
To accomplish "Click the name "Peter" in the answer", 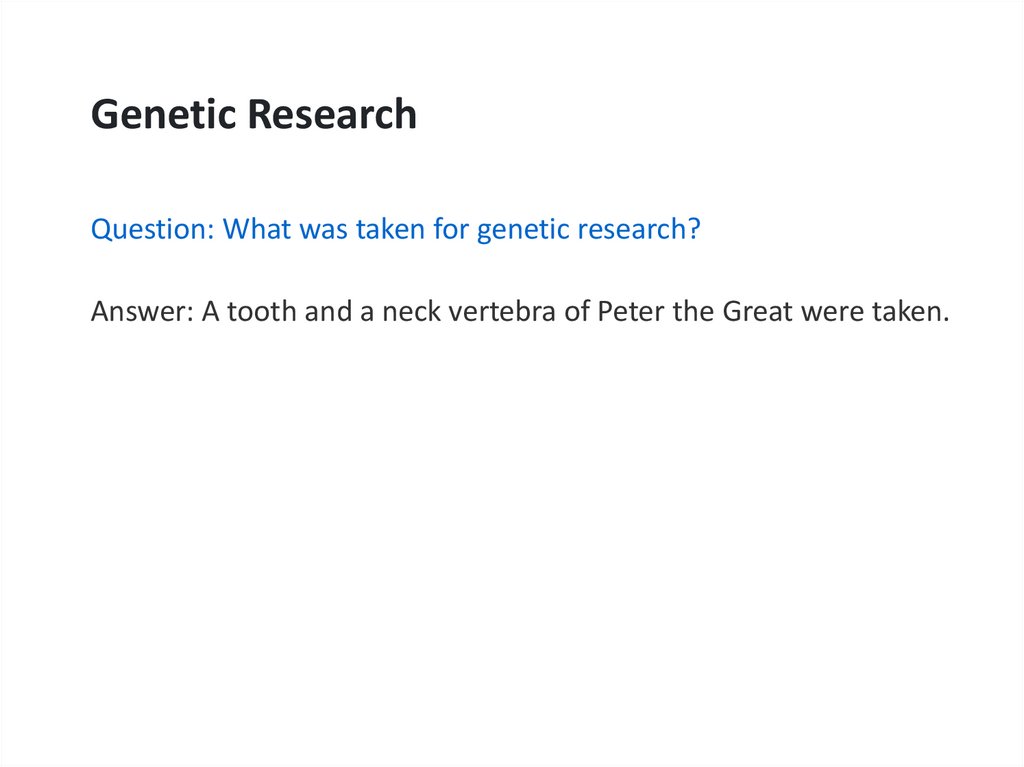I will (625, 312).
